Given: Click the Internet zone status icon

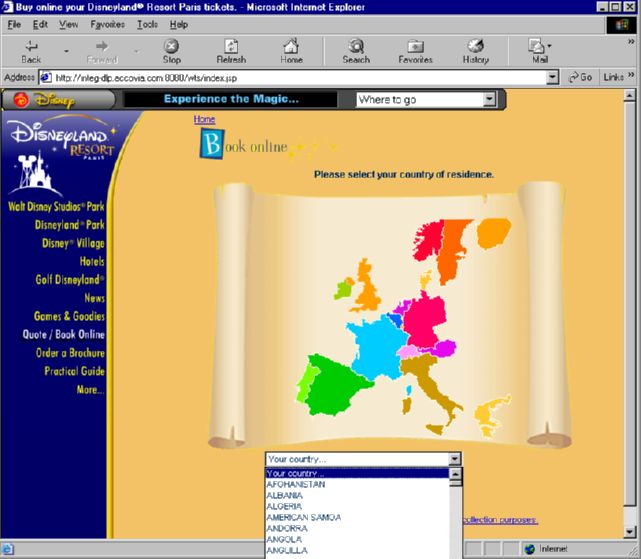Looking at the screenshot, I should (530, 549).
